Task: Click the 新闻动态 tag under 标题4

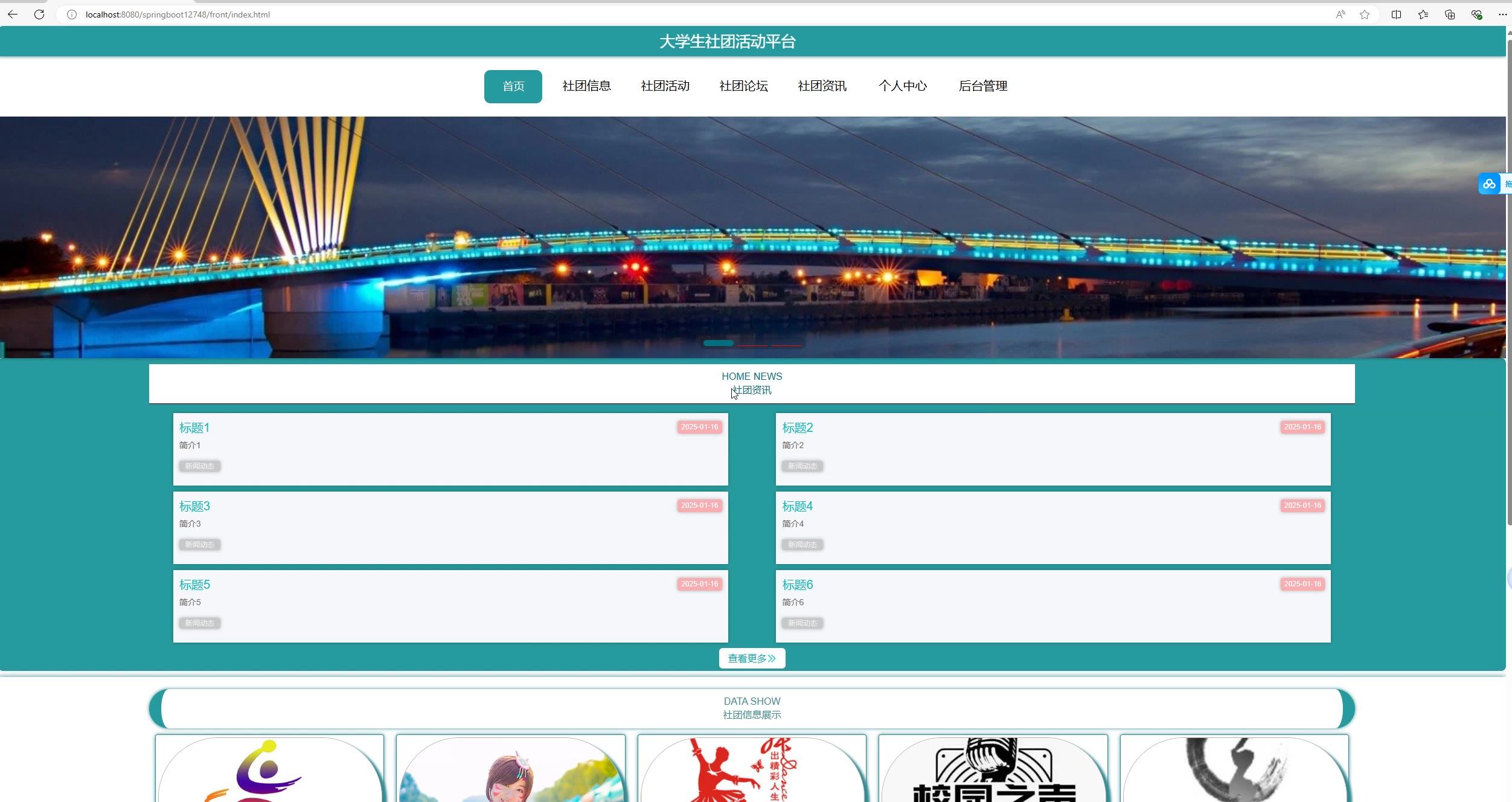Action: (802, 545)
